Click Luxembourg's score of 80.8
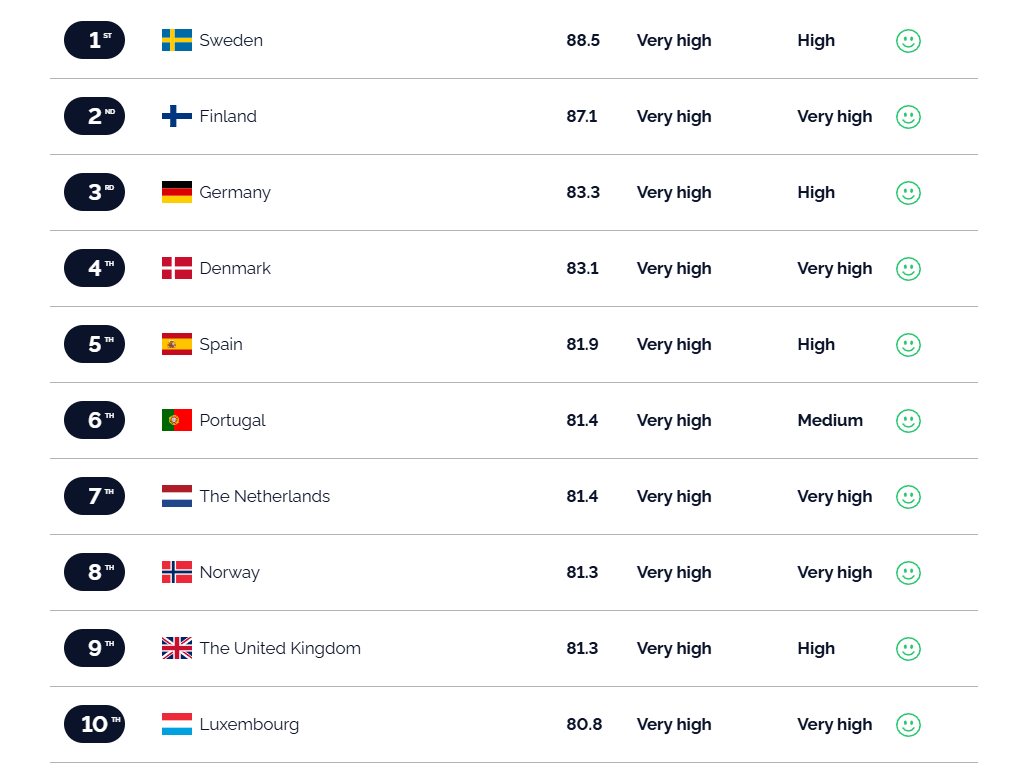 pos(584,724)
